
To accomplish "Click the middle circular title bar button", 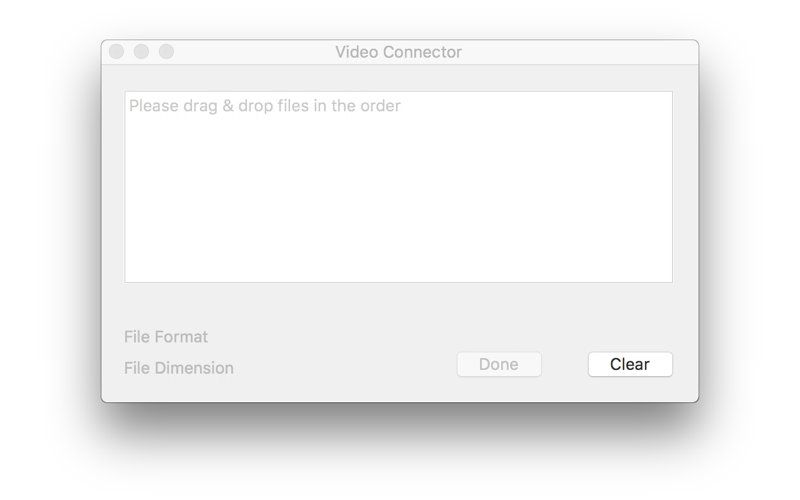I will pyautogui.click(x=141, y=52).
